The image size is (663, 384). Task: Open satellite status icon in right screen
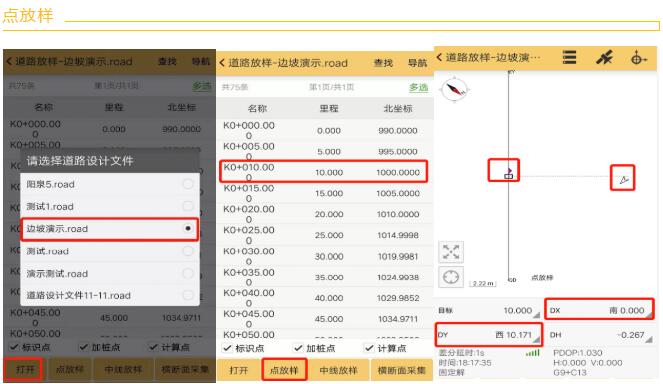[x=604, y=57]
